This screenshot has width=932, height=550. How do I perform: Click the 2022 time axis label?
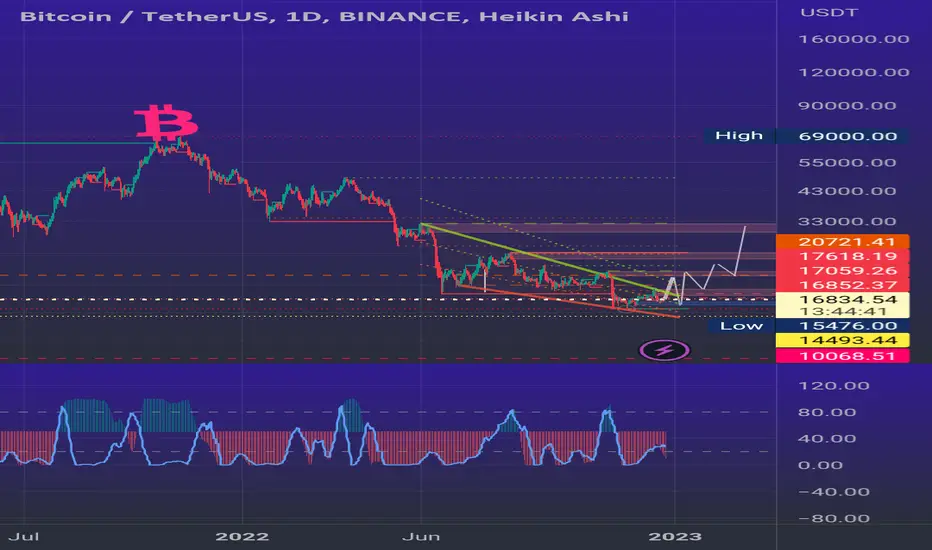coord(242,536)
